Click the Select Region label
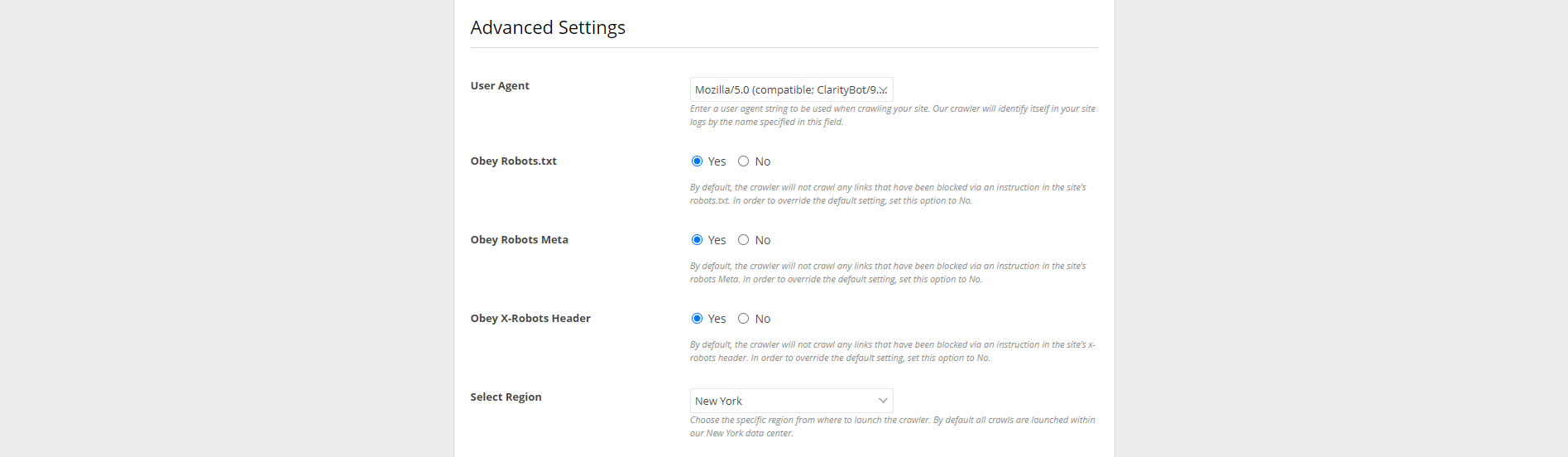This screenshot has height=457, width=1568. 506,397
